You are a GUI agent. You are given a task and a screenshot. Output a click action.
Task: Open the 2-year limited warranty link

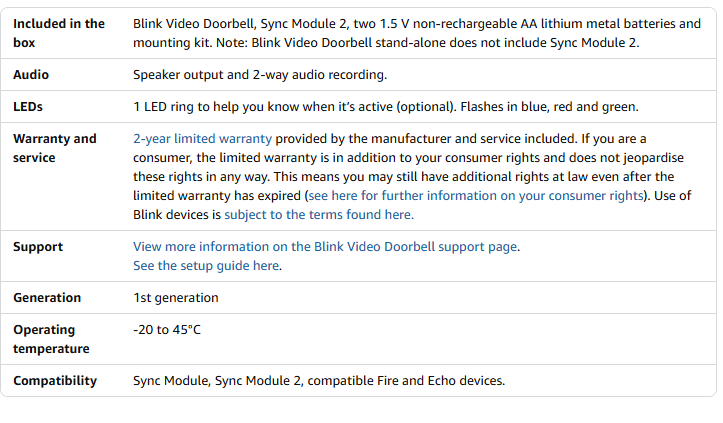[202, 139]
